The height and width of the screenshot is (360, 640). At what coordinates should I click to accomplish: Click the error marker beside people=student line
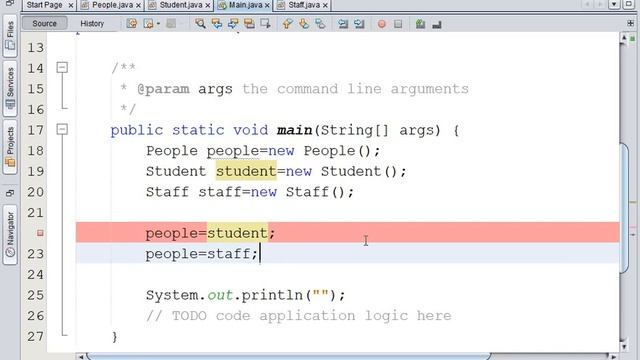point(40,233)
